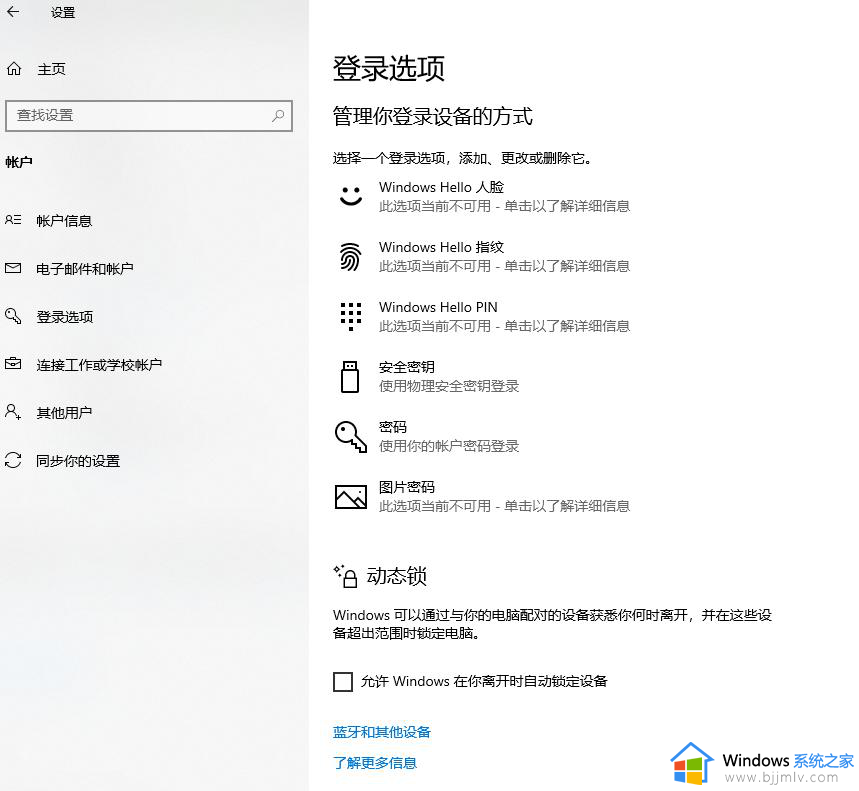The width and height of the screenshot is (859, 791).
Task: Open the 了解更多信息 link
Action: tap(375, 763)
